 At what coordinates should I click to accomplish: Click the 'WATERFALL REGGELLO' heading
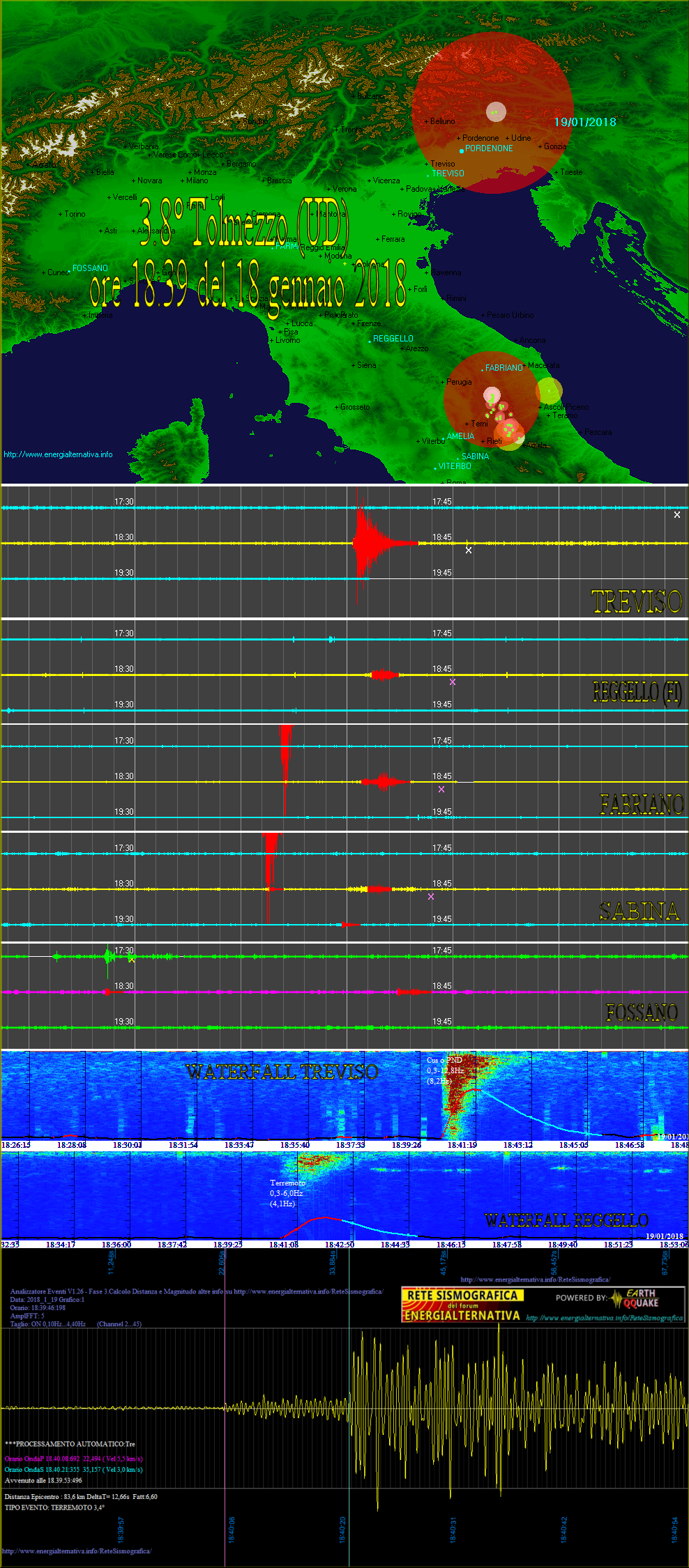tap(566, 1220)
